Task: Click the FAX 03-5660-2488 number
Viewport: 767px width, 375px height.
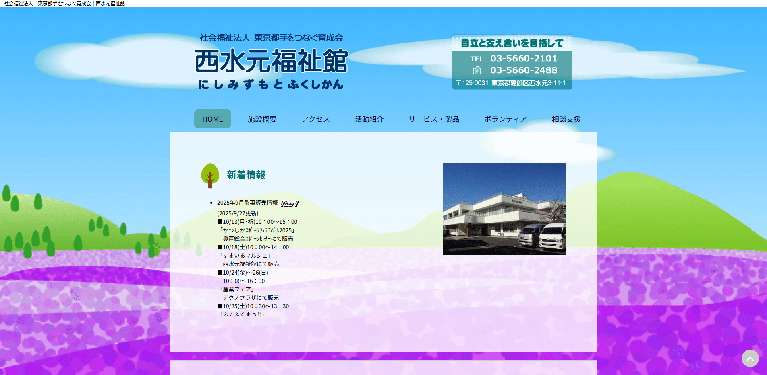Action: (524, 70)
